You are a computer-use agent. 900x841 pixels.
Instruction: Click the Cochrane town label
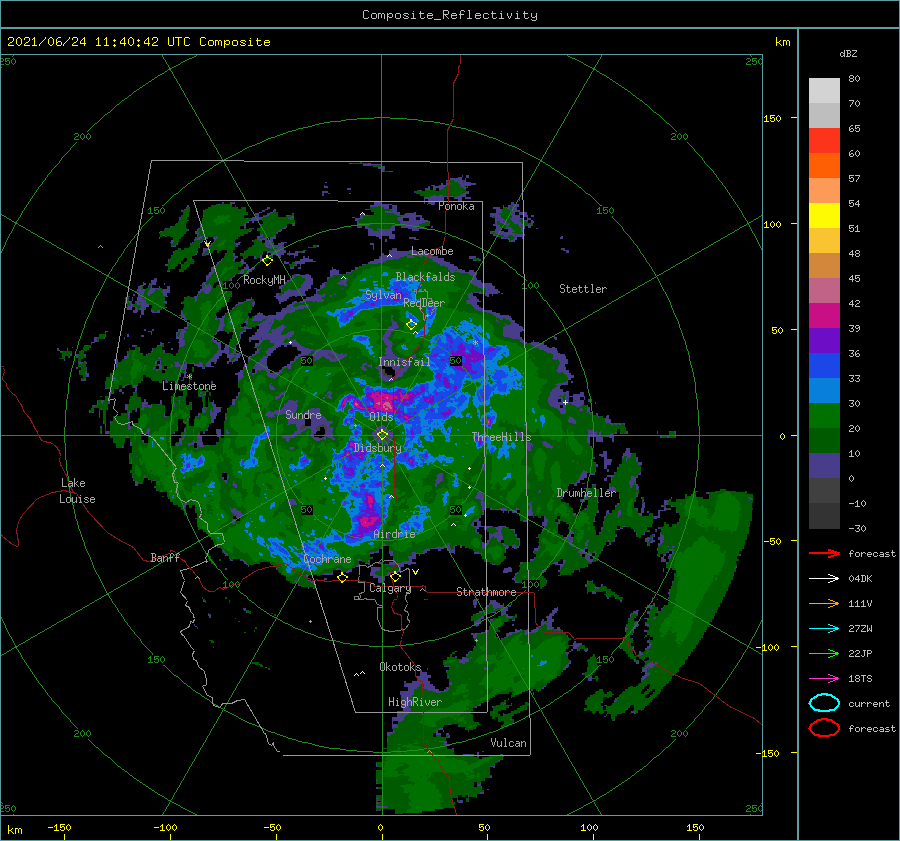(x=327, y=559)
